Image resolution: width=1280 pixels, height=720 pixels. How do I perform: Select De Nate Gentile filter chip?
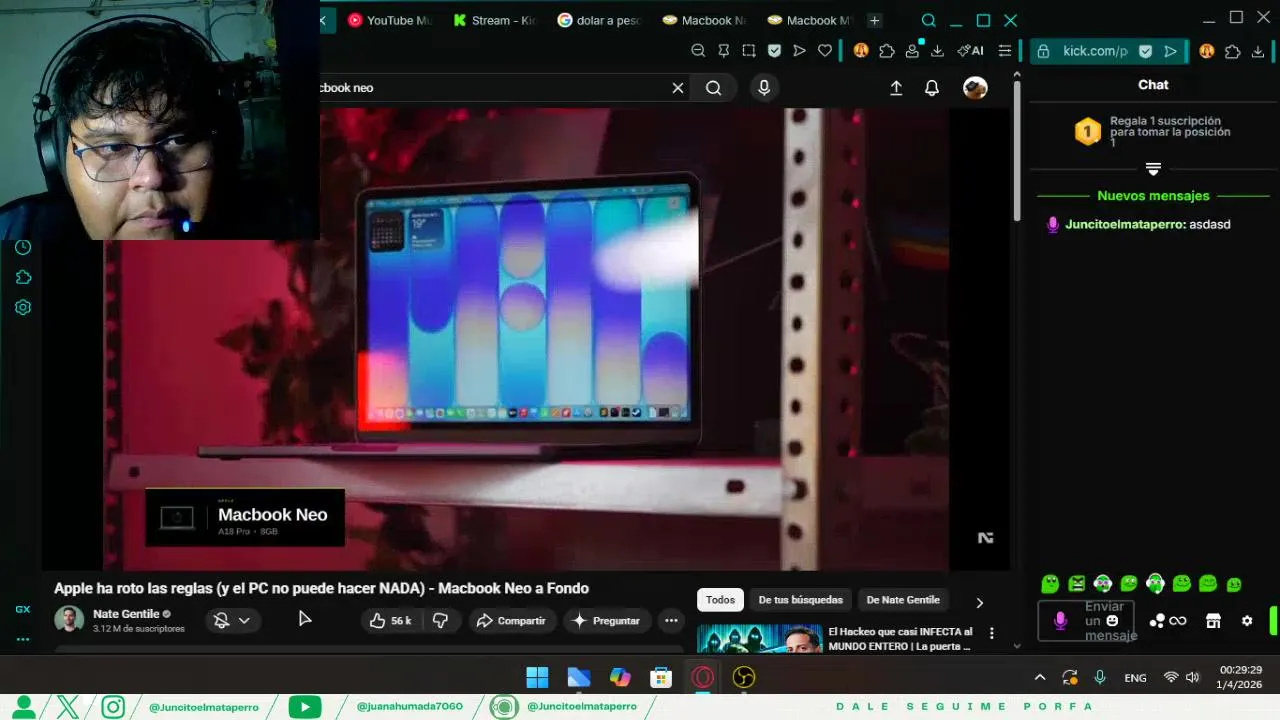[x=903, y=600]
